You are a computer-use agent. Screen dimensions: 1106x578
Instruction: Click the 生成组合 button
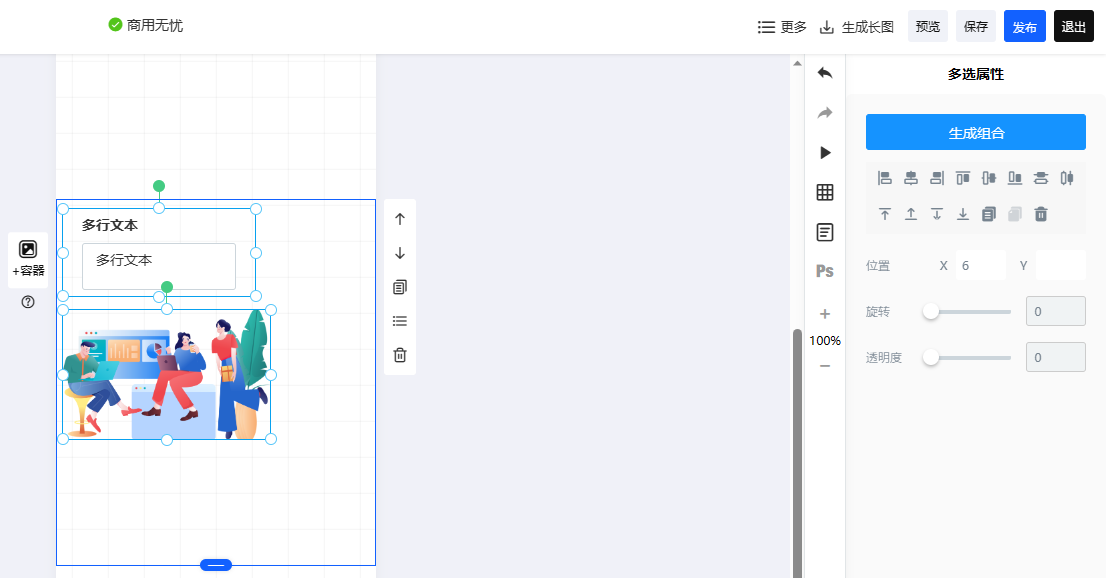[976, 132]
